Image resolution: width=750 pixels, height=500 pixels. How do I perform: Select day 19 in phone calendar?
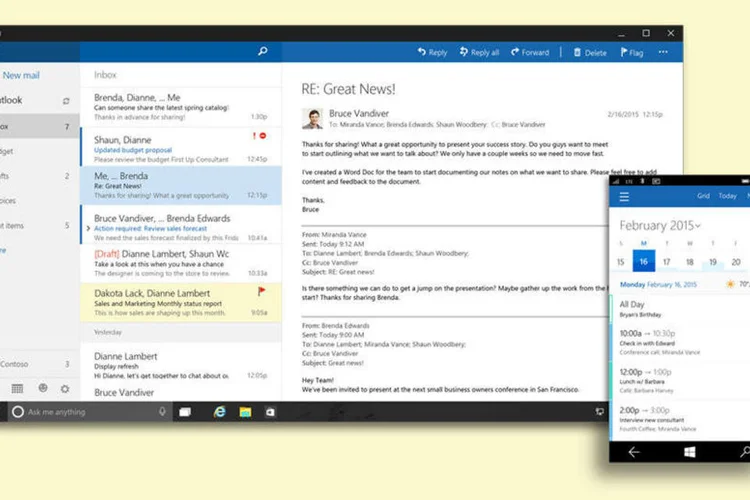(713, 262)
